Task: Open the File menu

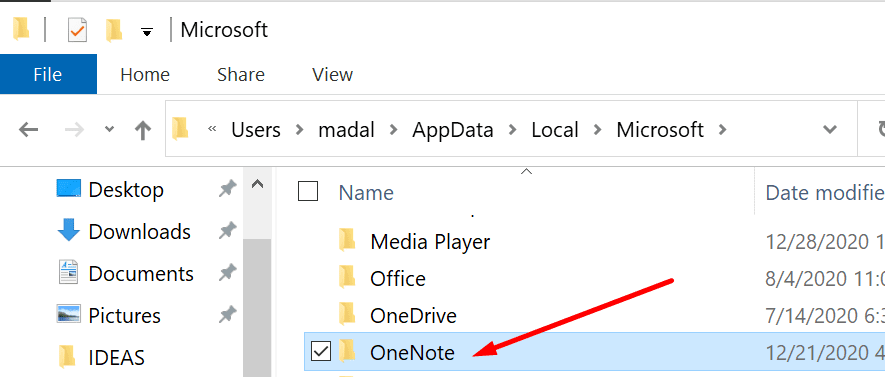Action: coord(48,74)
